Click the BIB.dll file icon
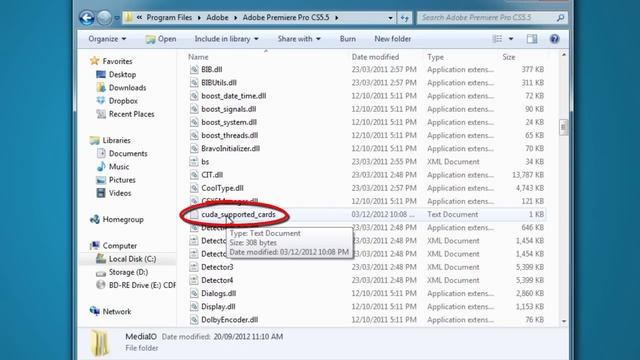Screen dimensions: 640x360 (194, 69)
